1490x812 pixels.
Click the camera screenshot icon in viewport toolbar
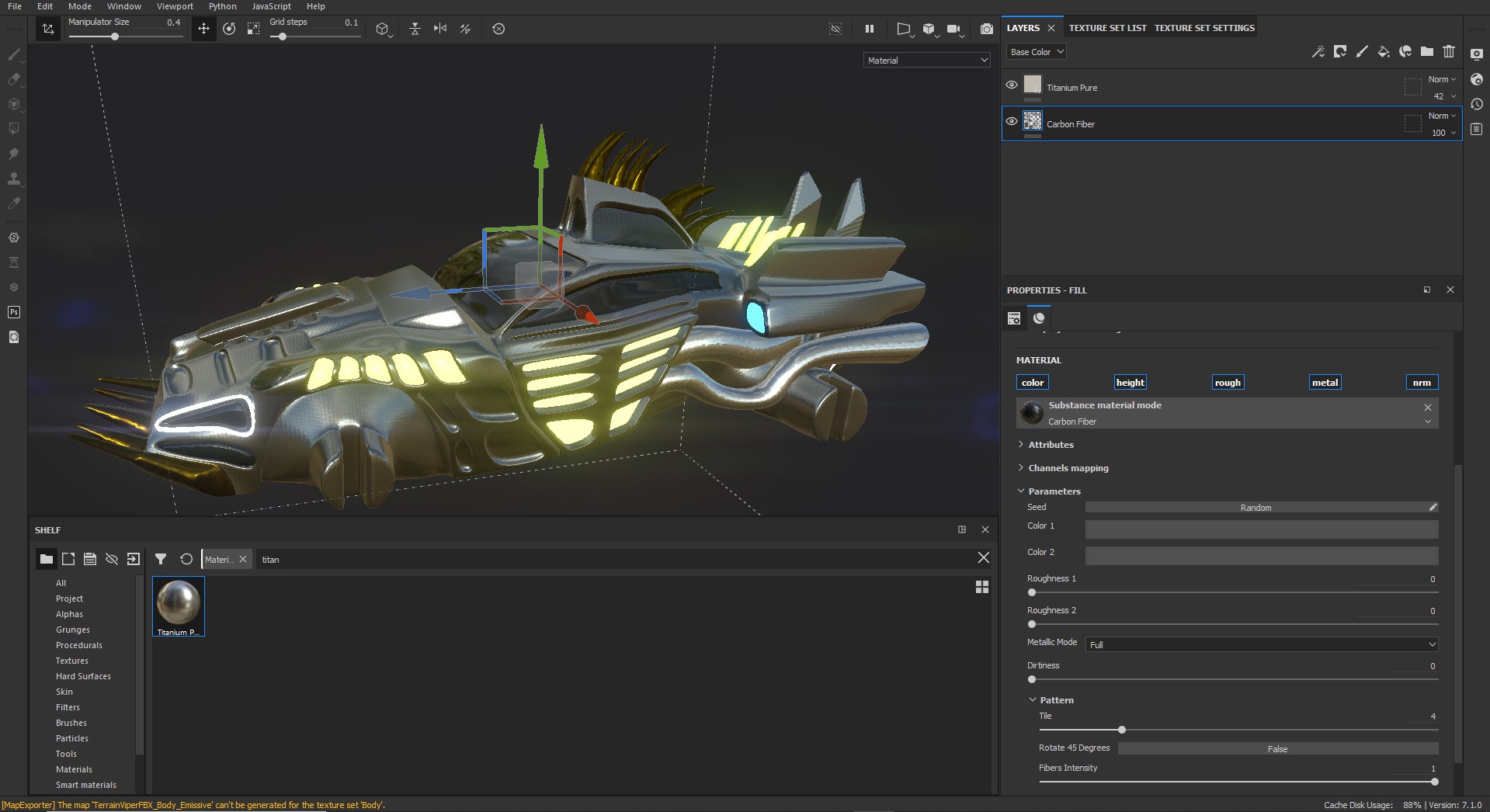986,29
